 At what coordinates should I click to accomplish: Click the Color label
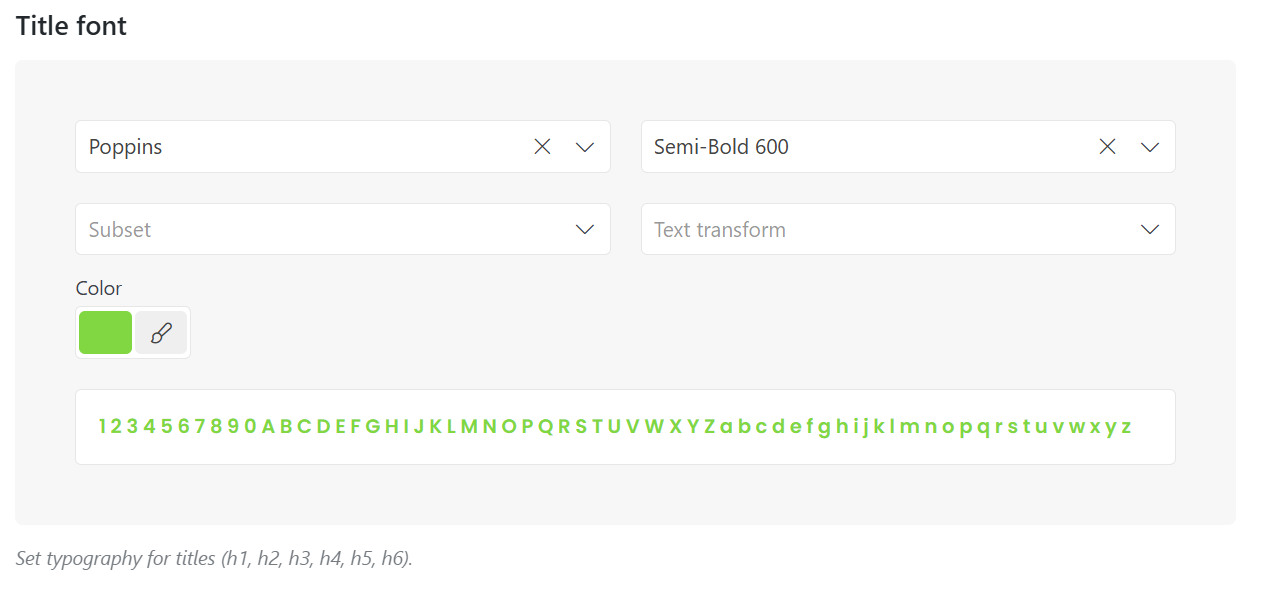pyautogui.click(x=99, y=288)
